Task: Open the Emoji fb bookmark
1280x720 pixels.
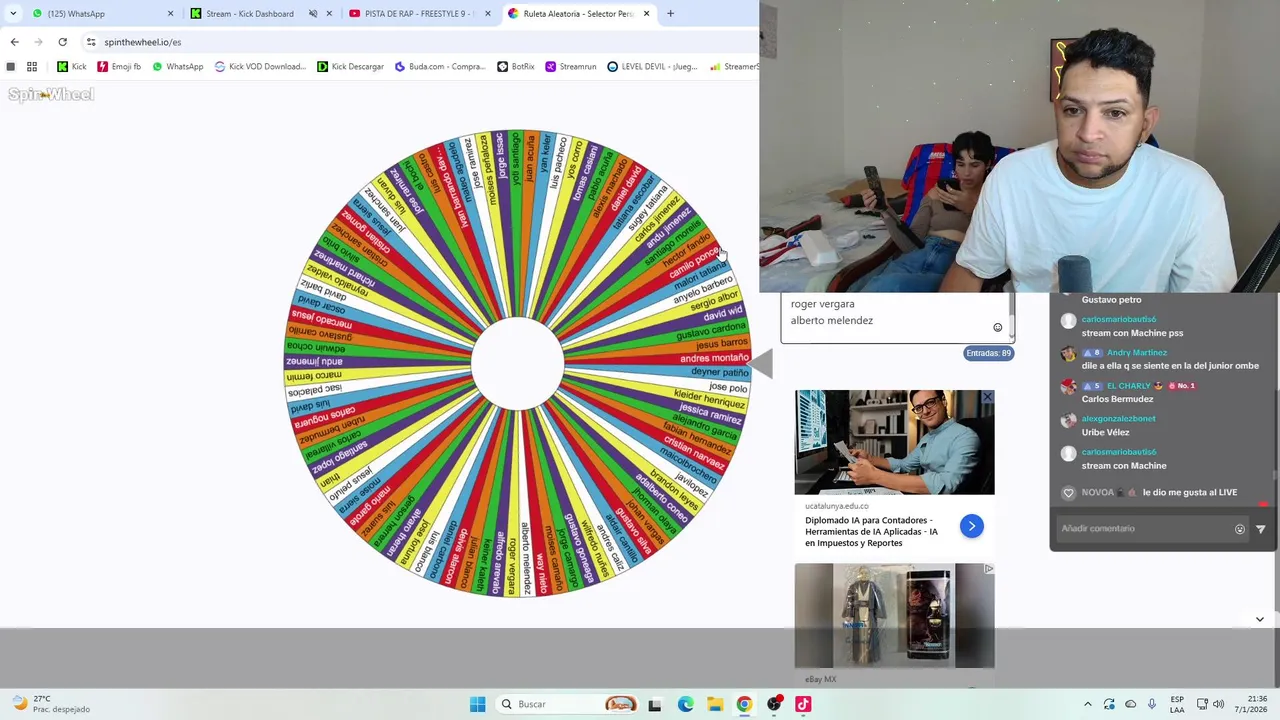Action: coord(118,67)
